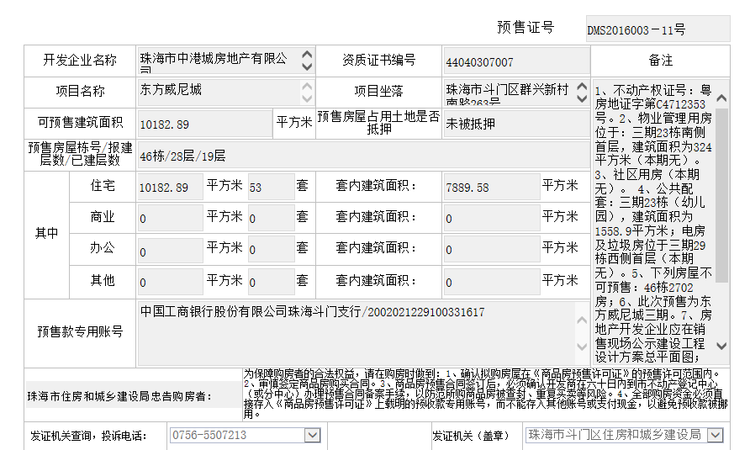Click 办公 unit count field
The width and height of the screenshot is (750, 450).
click(x=271, y=250)
